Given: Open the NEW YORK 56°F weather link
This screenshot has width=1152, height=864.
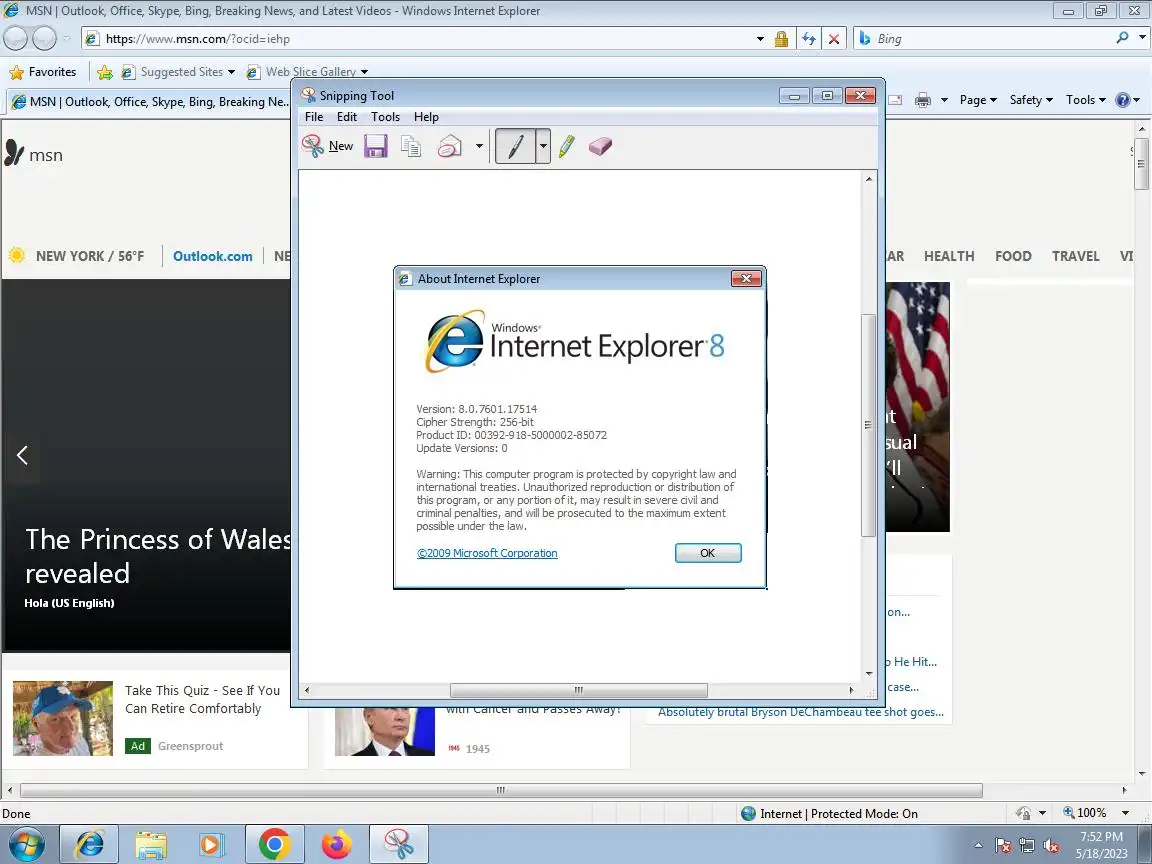Looking at the screenshot, I should point(76,256).
